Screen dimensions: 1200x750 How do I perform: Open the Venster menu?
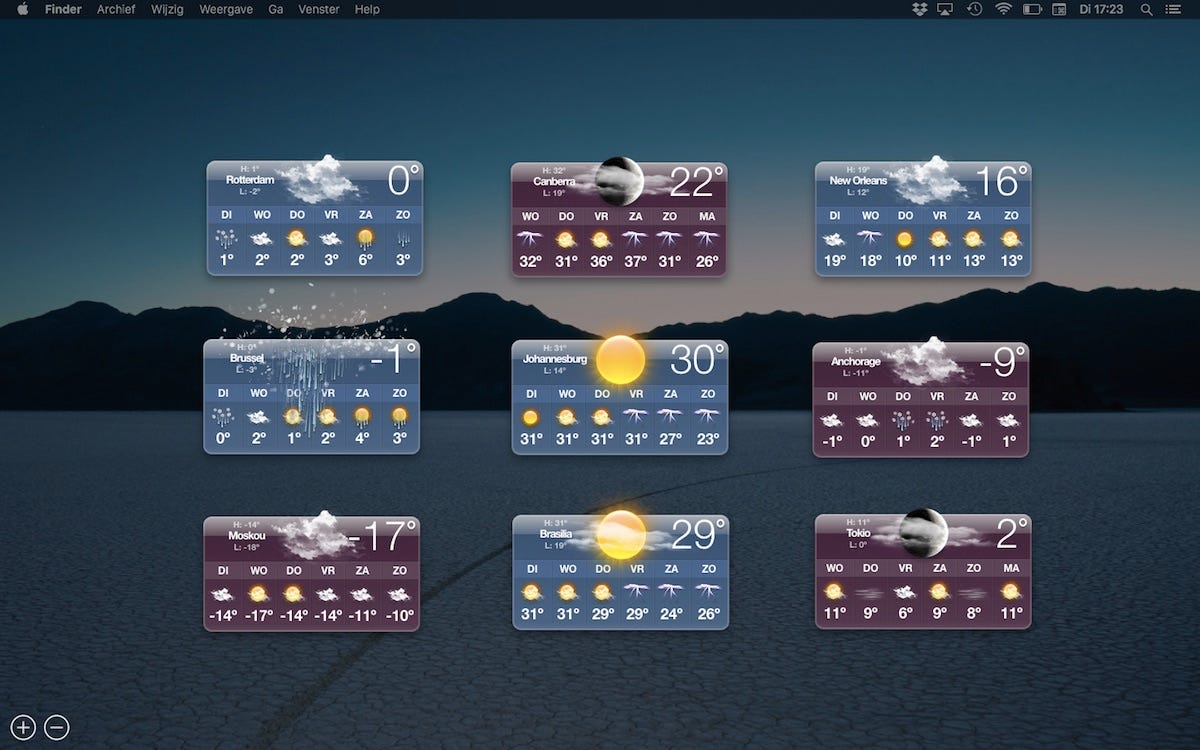(x=319, y=9)
